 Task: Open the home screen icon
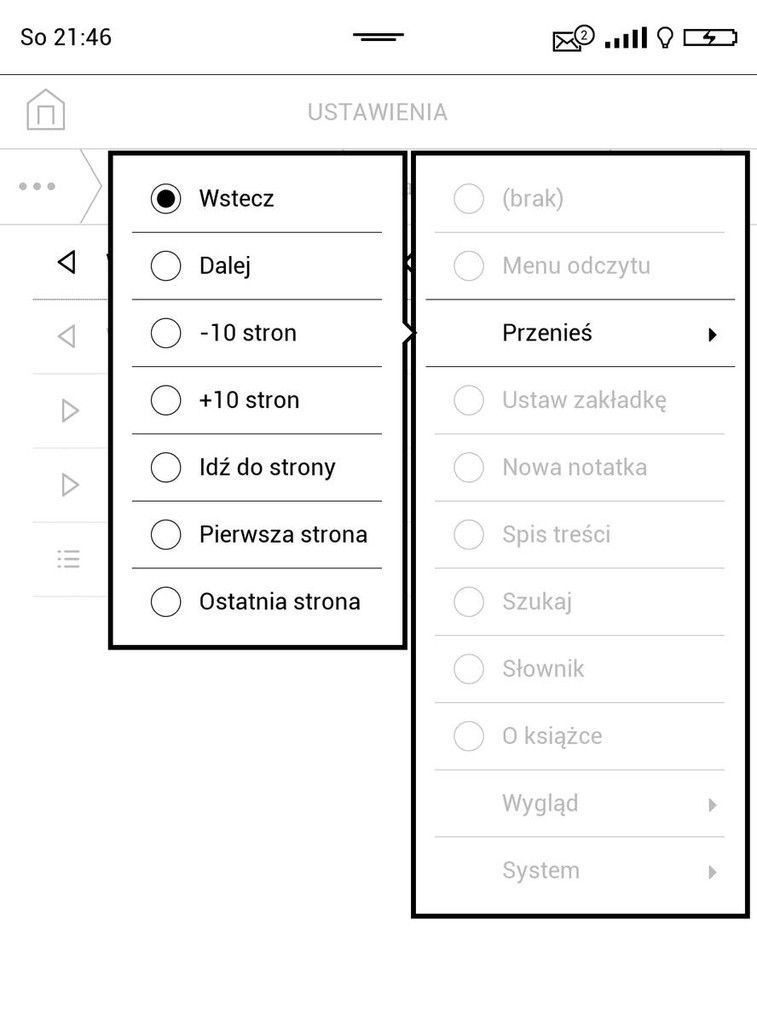point(46,110)
